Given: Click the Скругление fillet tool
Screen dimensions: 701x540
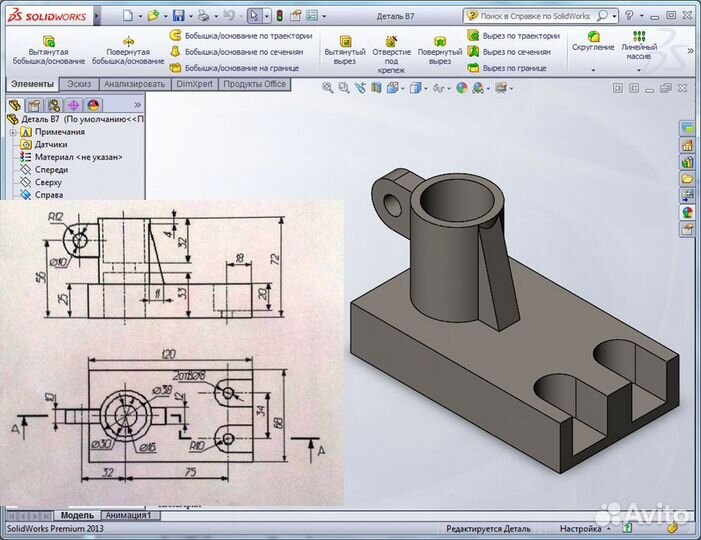Looking at the screenshot, I should click(593, 41).
